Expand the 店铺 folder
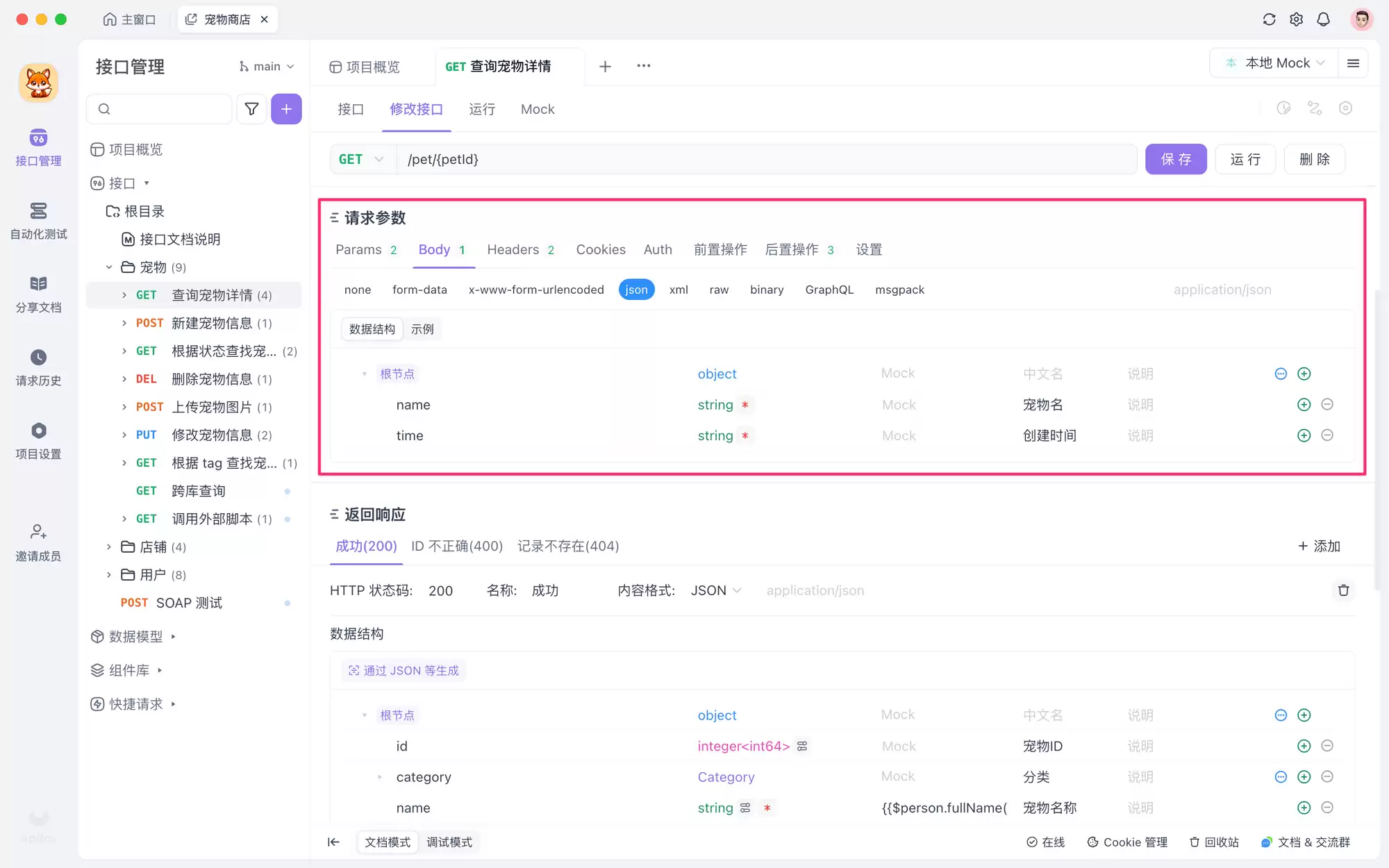The image size is (1389, 868). pyautogui.click(x=109, y=547)
